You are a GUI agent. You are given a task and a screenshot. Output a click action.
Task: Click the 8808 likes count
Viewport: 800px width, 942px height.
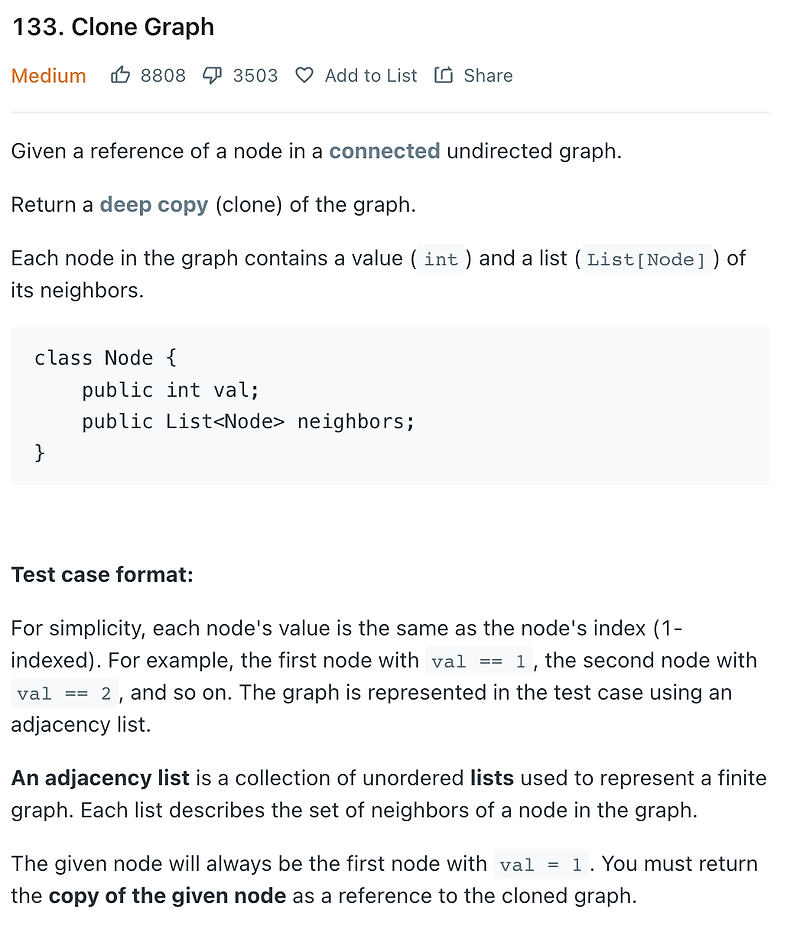point(163,76)
